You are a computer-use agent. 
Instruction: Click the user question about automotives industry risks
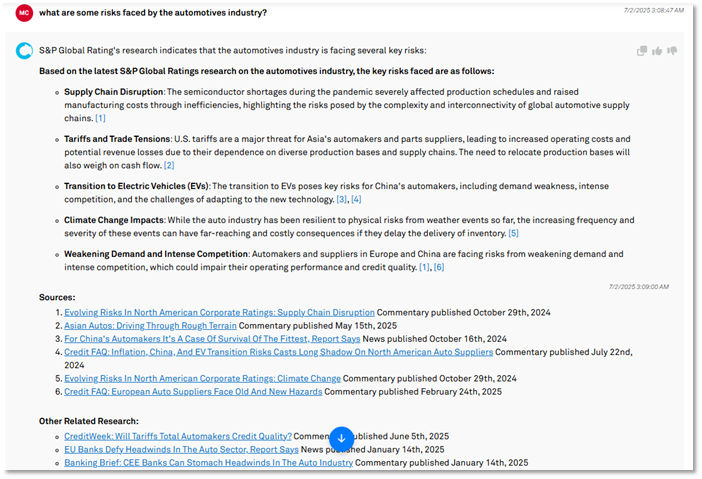[x=153, y=13]
